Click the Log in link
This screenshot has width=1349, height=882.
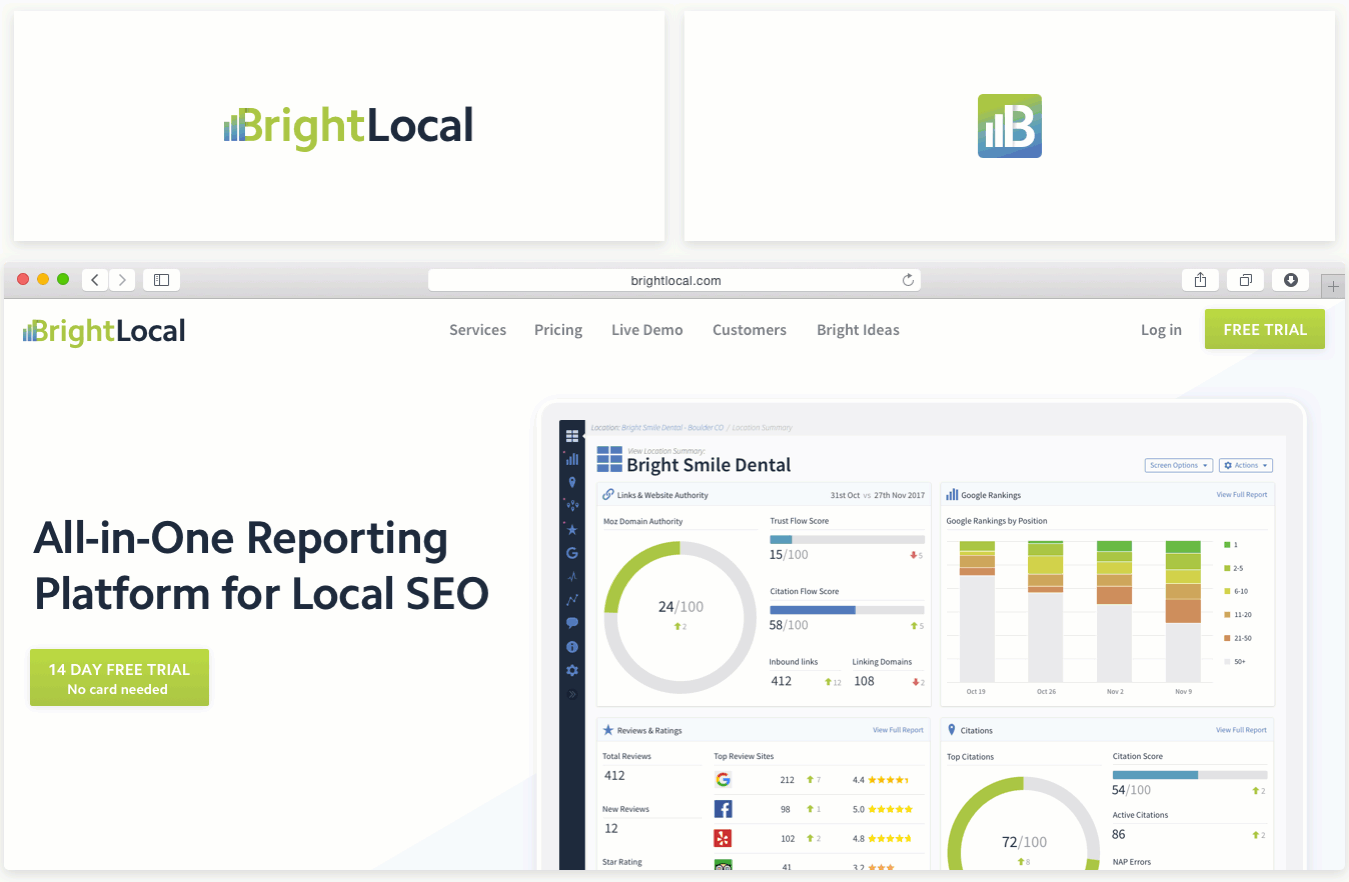click(x=1161, y=330)
